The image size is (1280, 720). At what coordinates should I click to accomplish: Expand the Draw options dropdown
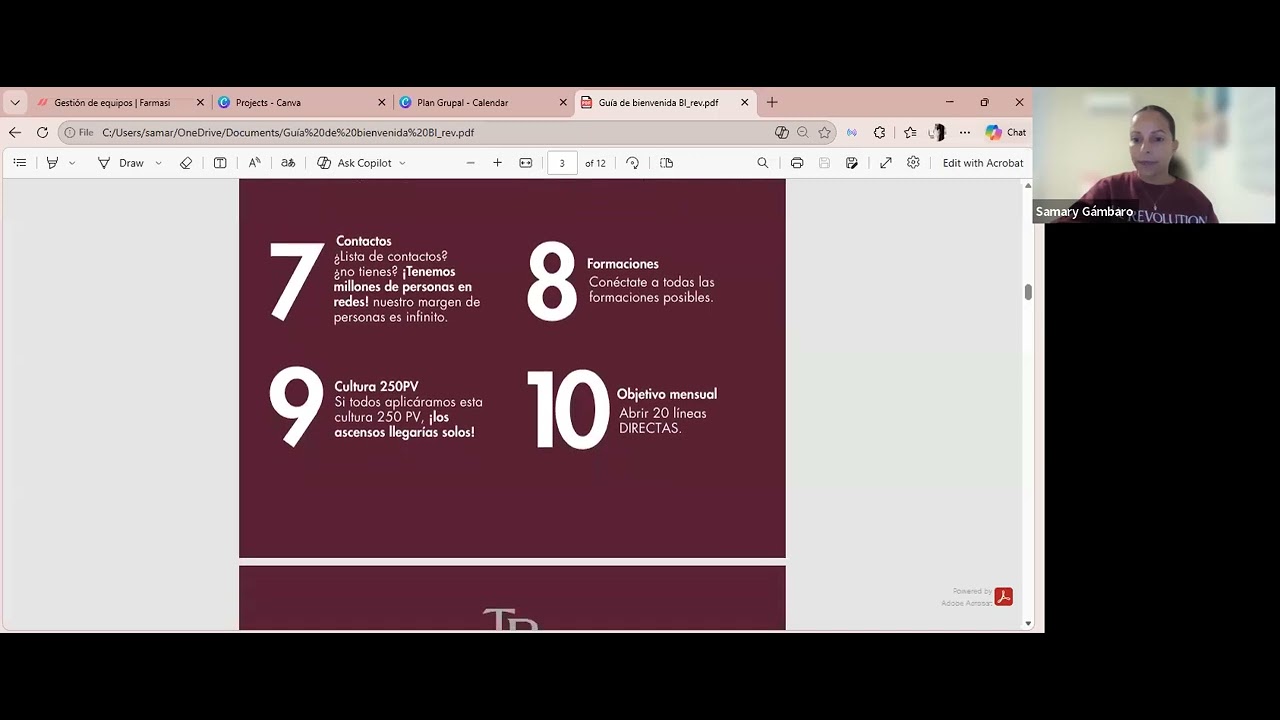(158, 163)
